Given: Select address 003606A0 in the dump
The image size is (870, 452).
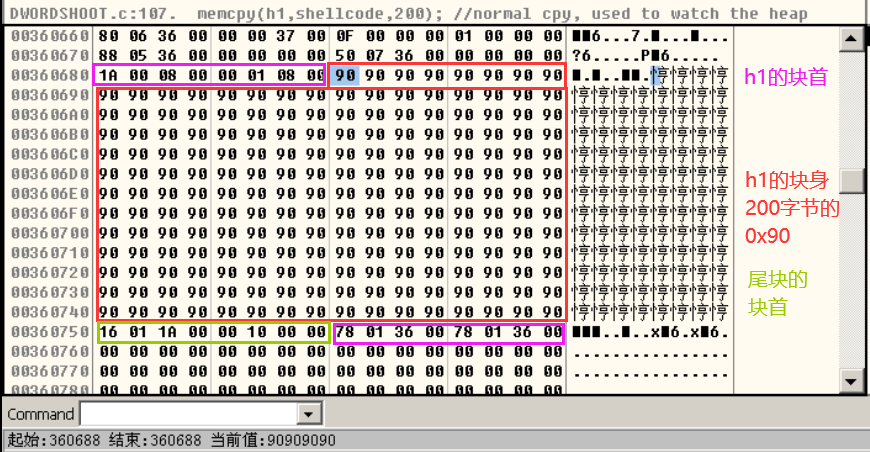Looking at the screenshot, I should click(x=50, y=115).
